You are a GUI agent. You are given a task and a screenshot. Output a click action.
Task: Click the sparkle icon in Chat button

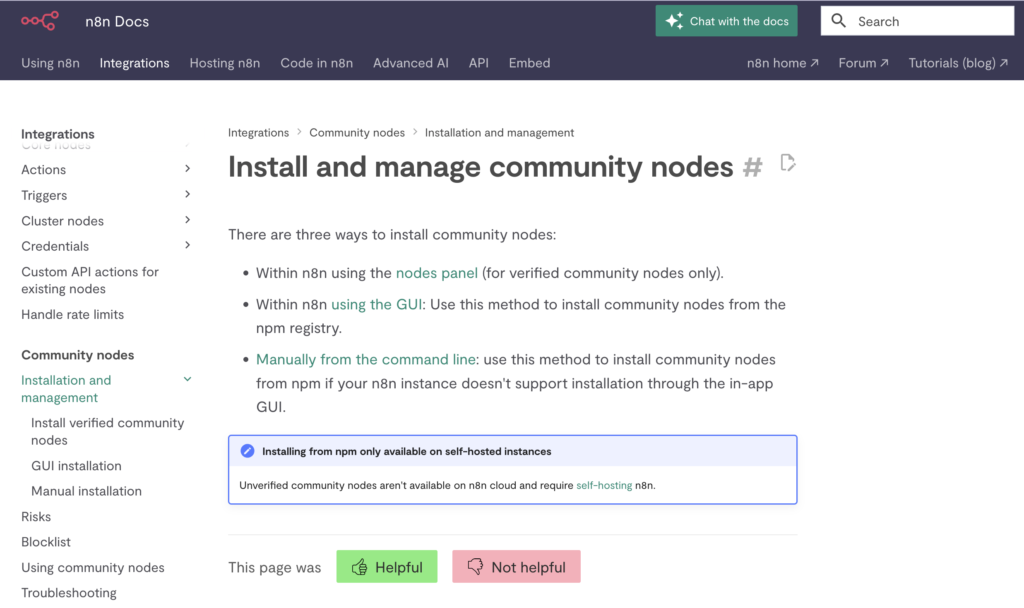click(x=674, y=21)
